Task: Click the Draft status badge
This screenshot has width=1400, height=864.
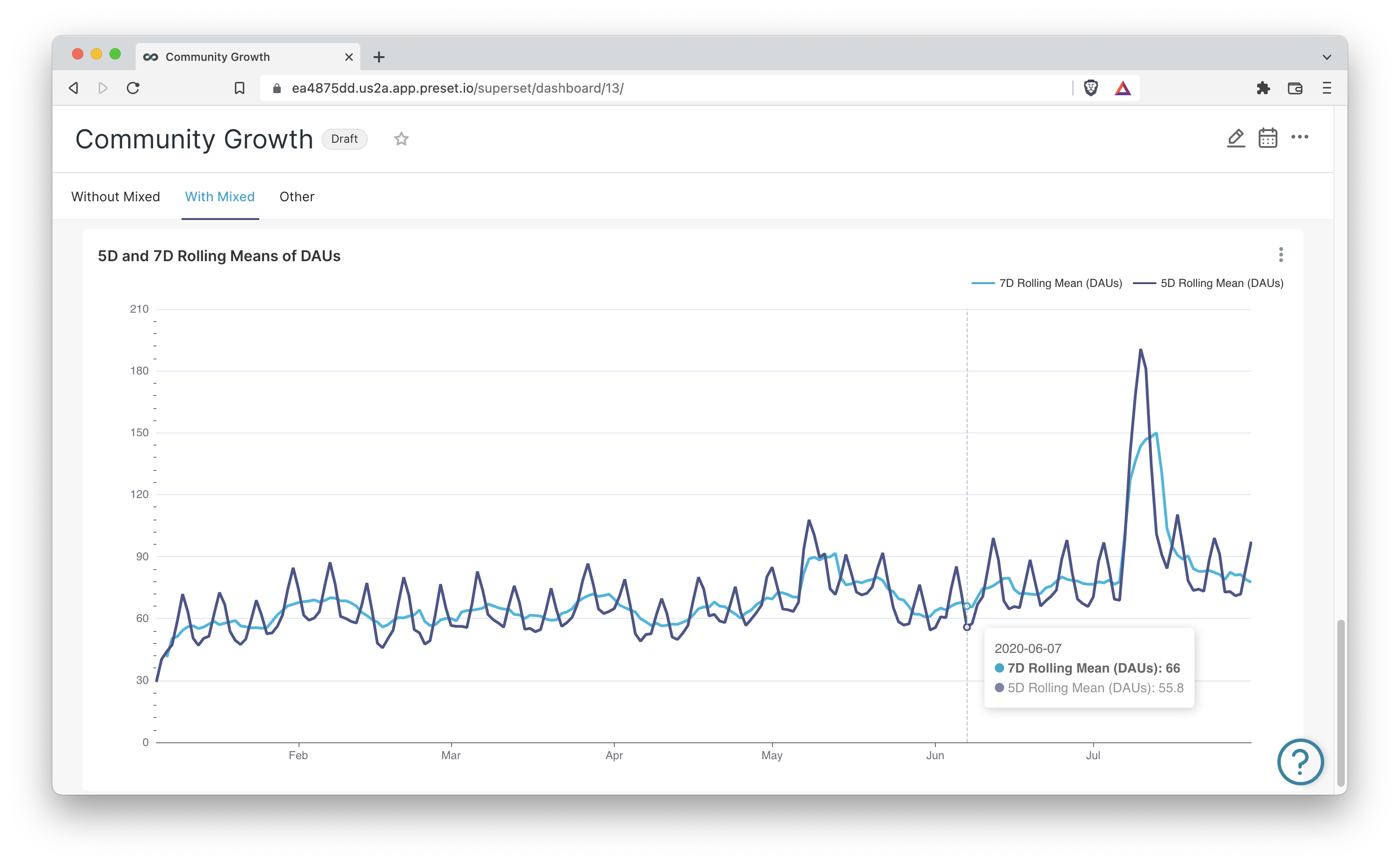Action: pos(344,139)
